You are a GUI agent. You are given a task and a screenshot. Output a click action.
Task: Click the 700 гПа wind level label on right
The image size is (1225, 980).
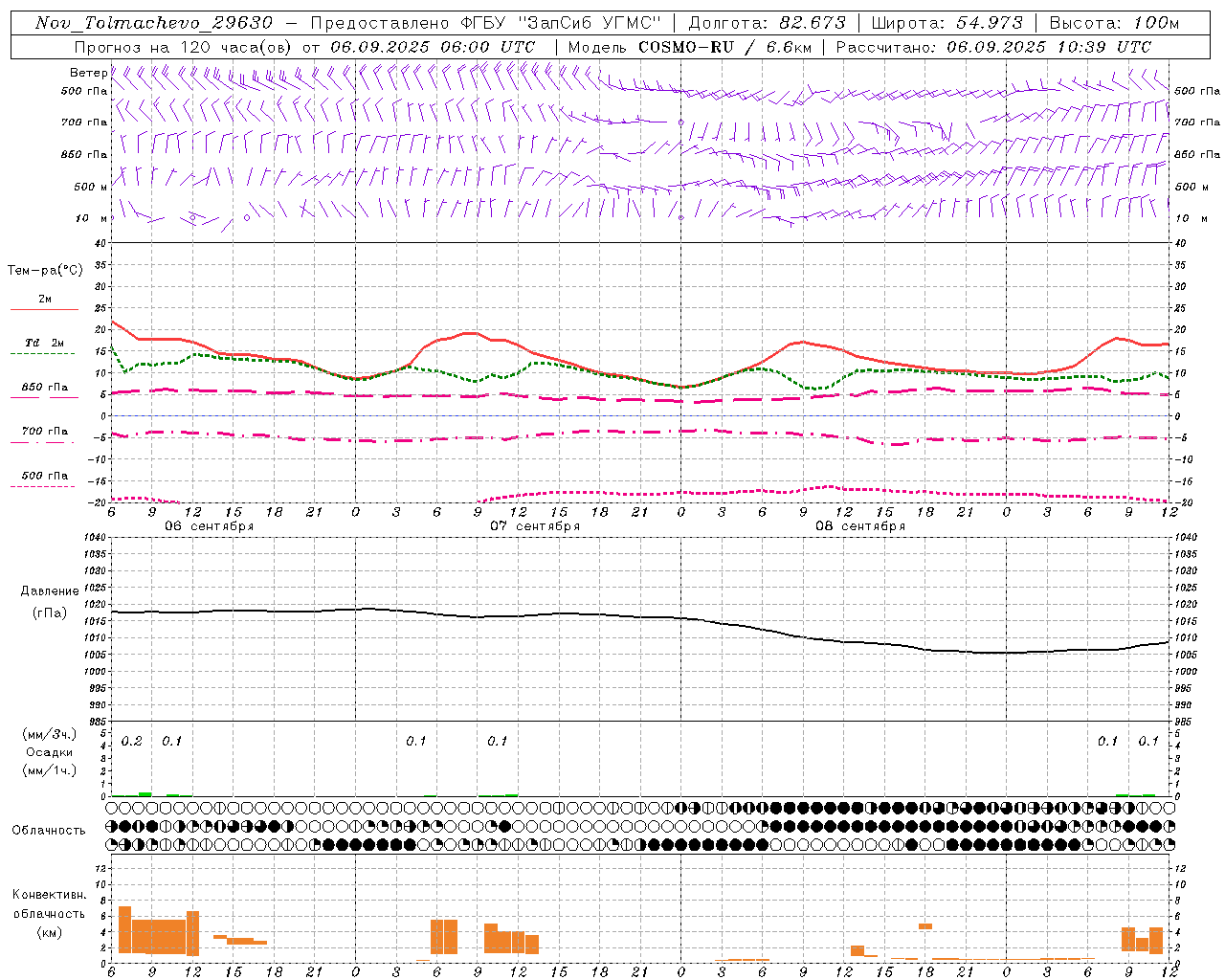[1196, 122]
